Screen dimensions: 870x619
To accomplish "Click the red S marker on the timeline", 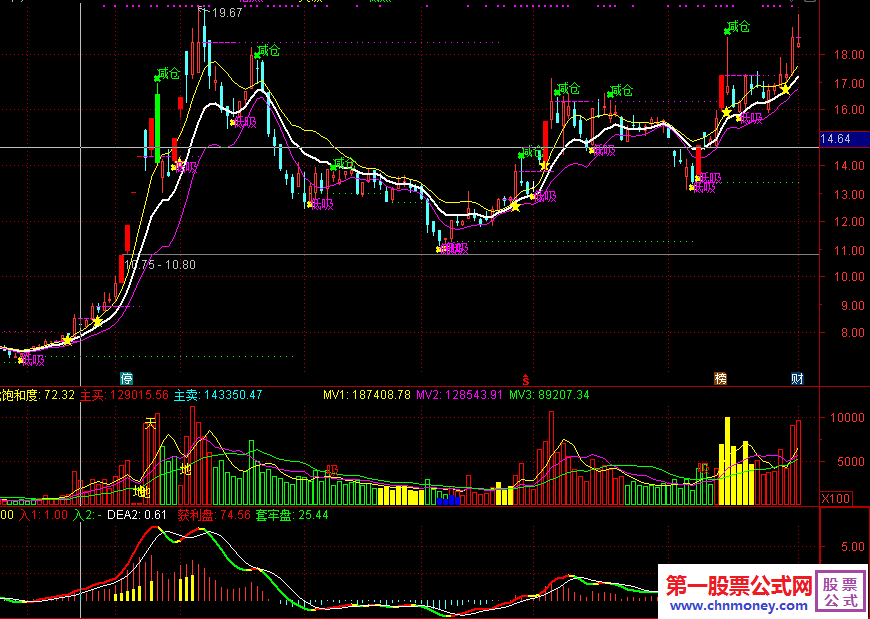I will (x=525, y=379).
